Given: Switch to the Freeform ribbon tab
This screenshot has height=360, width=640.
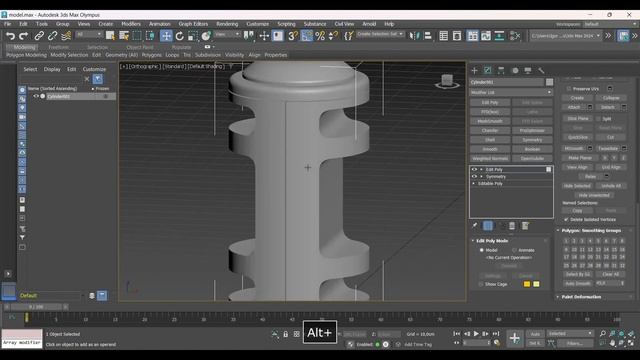Looking at the screenshot, I should pyautogui.click(x=58, y=47).
